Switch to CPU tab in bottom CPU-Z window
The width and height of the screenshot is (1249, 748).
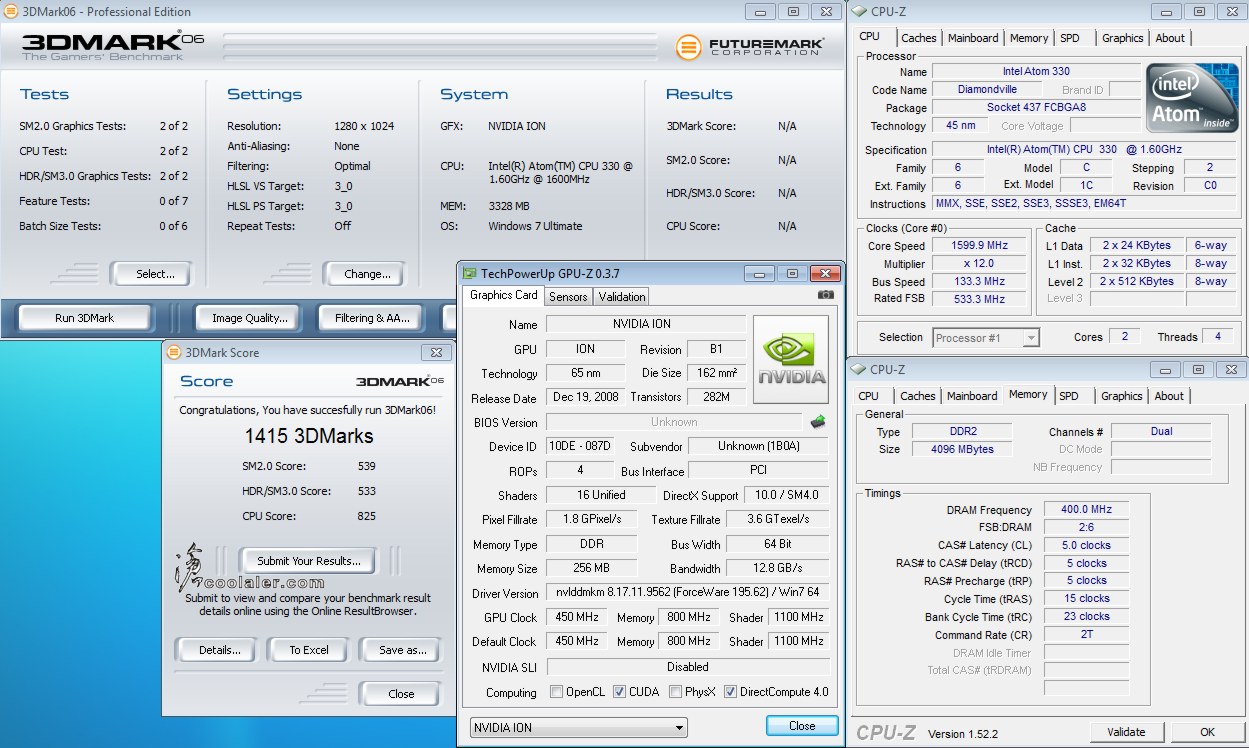(x=869, y=396)
